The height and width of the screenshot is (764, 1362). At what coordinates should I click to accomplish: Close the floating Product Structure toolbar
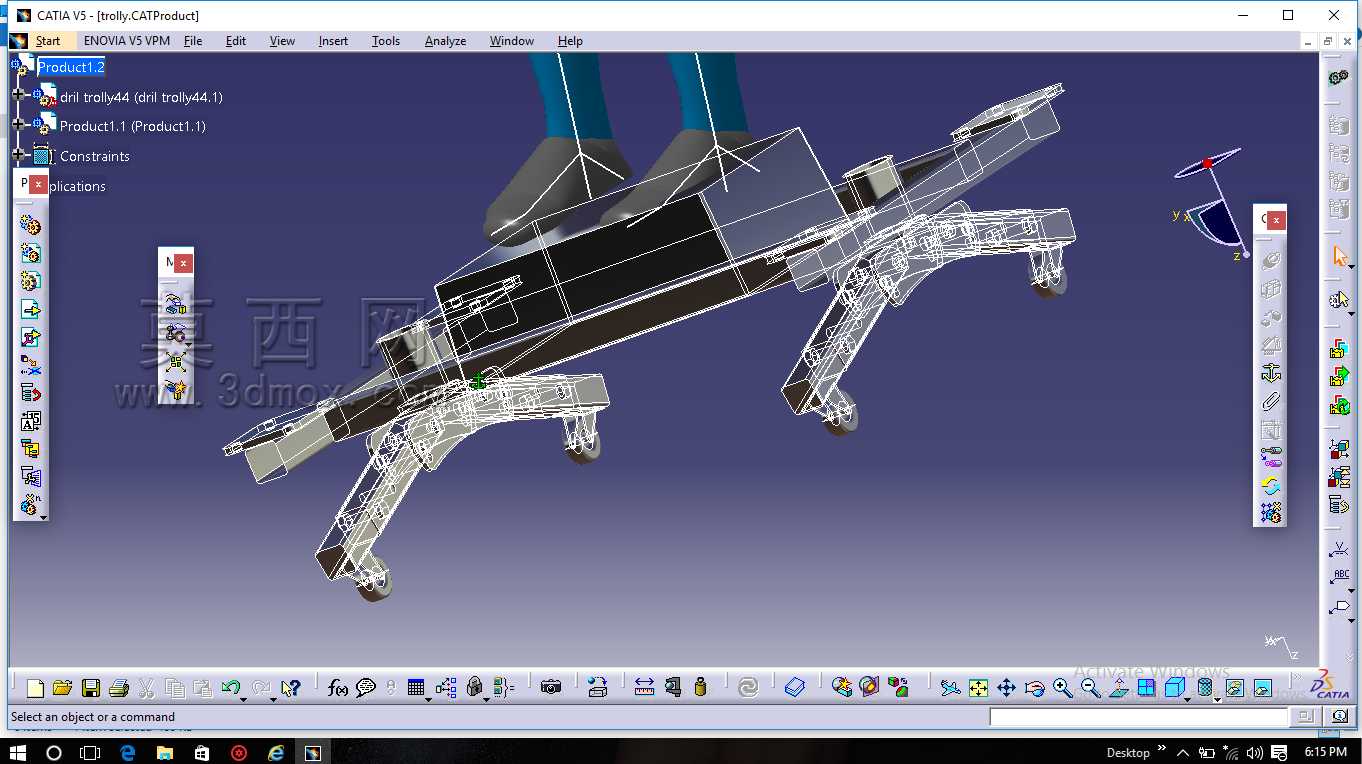point(38,184)
